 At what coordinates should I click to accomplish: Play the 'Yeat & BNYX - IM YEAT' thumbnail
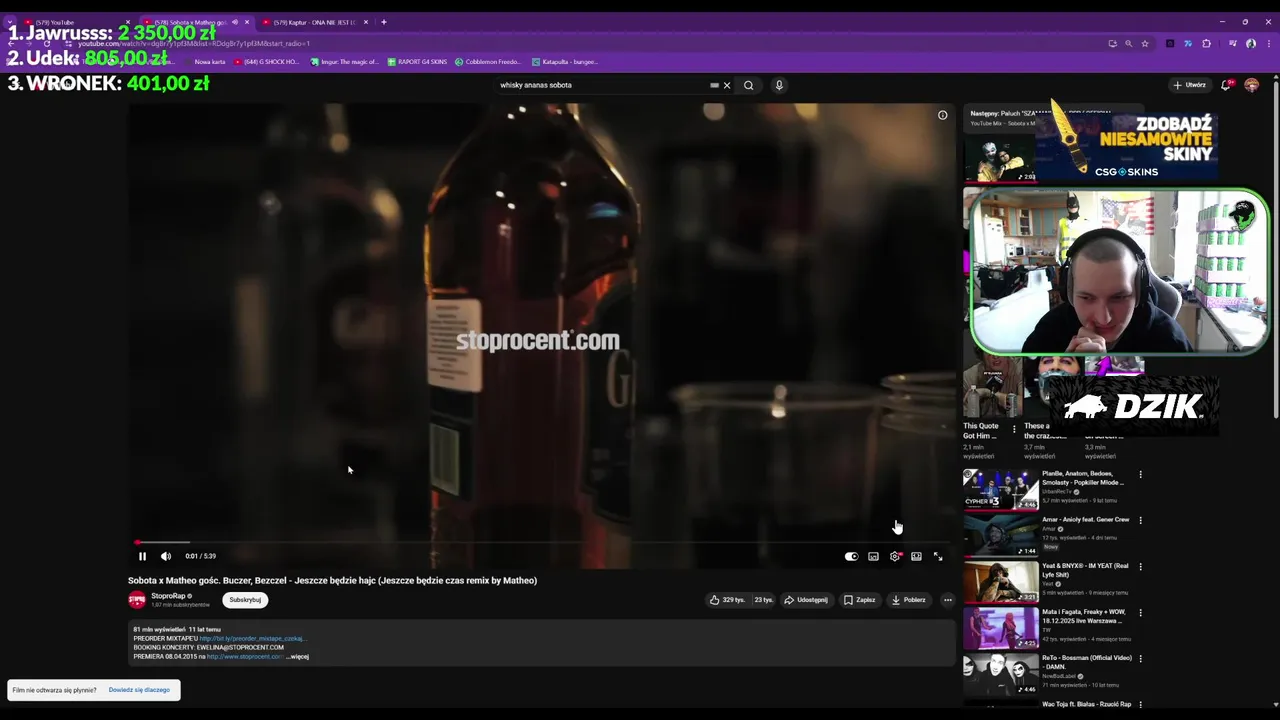click(1000, 581)
